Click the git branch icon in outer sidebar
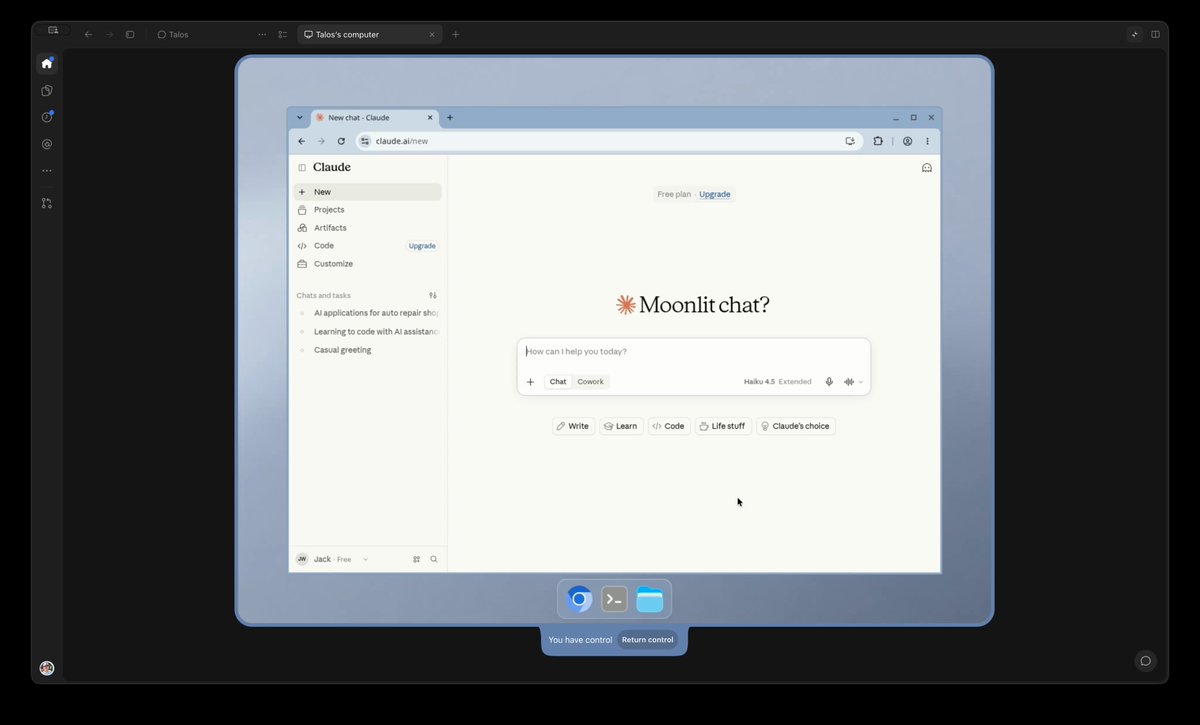 click(x=47, y=203)
